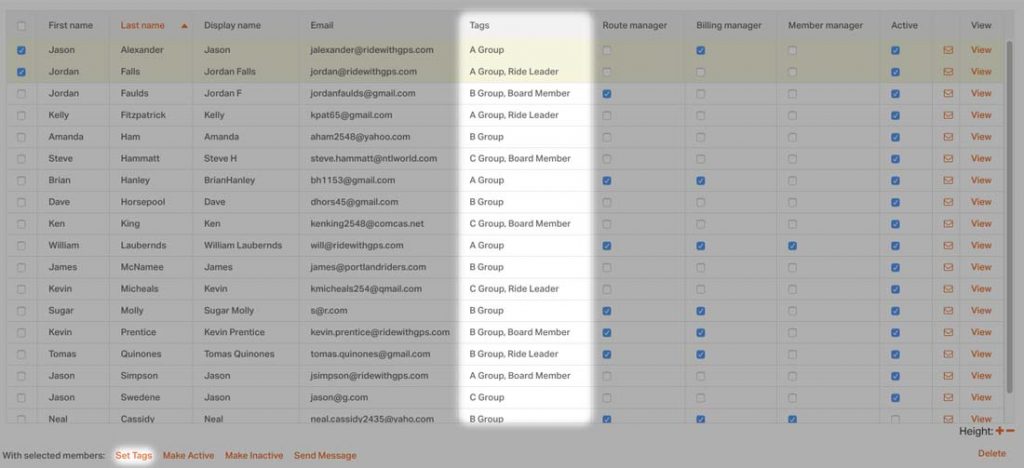
Task: Open the View link for Brian Hanley
Action: (x=981, y=180)
